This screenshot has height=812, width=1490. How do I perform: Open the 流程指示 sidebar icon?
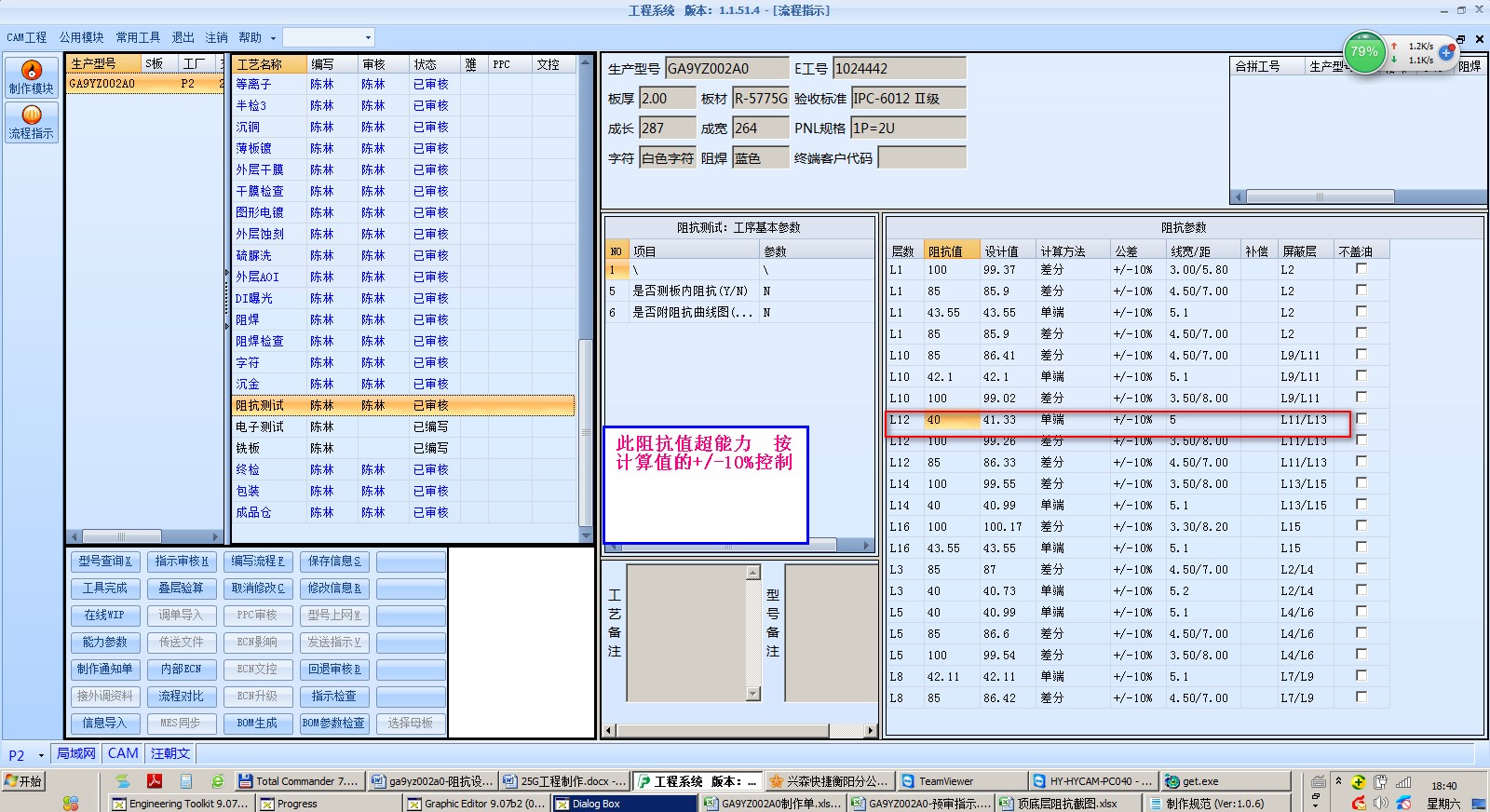[32, 122]
